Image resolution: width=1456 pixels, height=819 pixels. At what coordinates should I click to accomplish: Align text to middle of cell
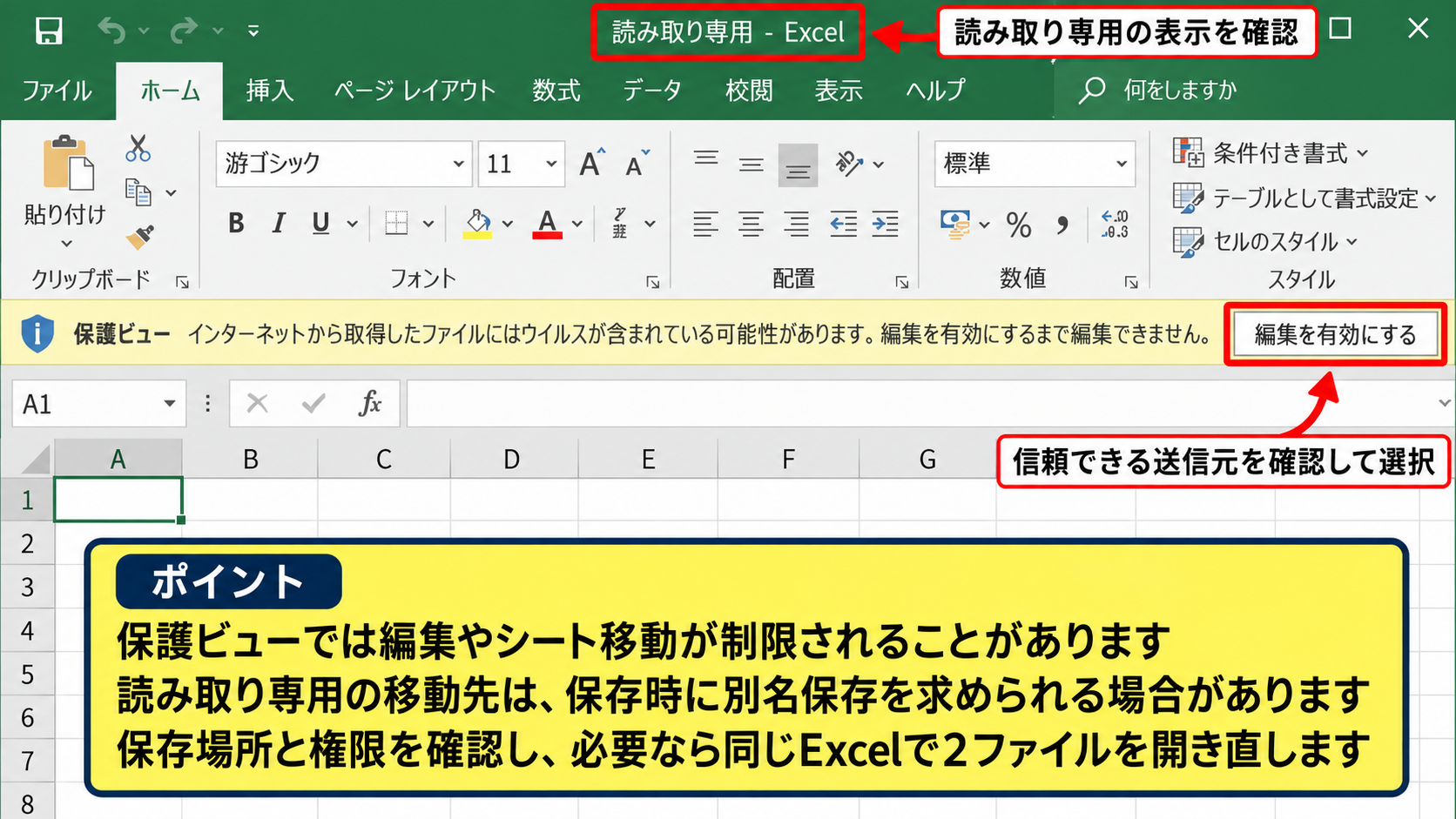pyautogui.click(x=751, y=164)
